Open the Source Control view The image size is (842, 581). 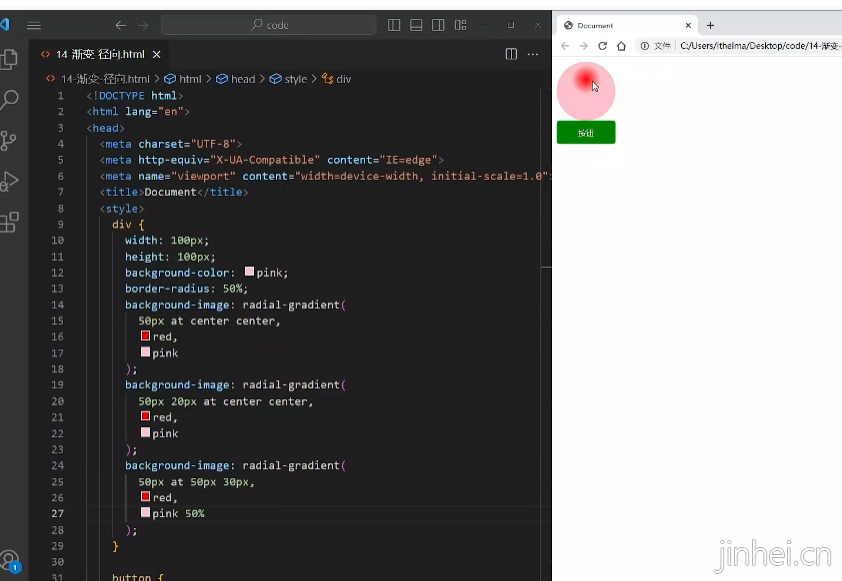9,141
